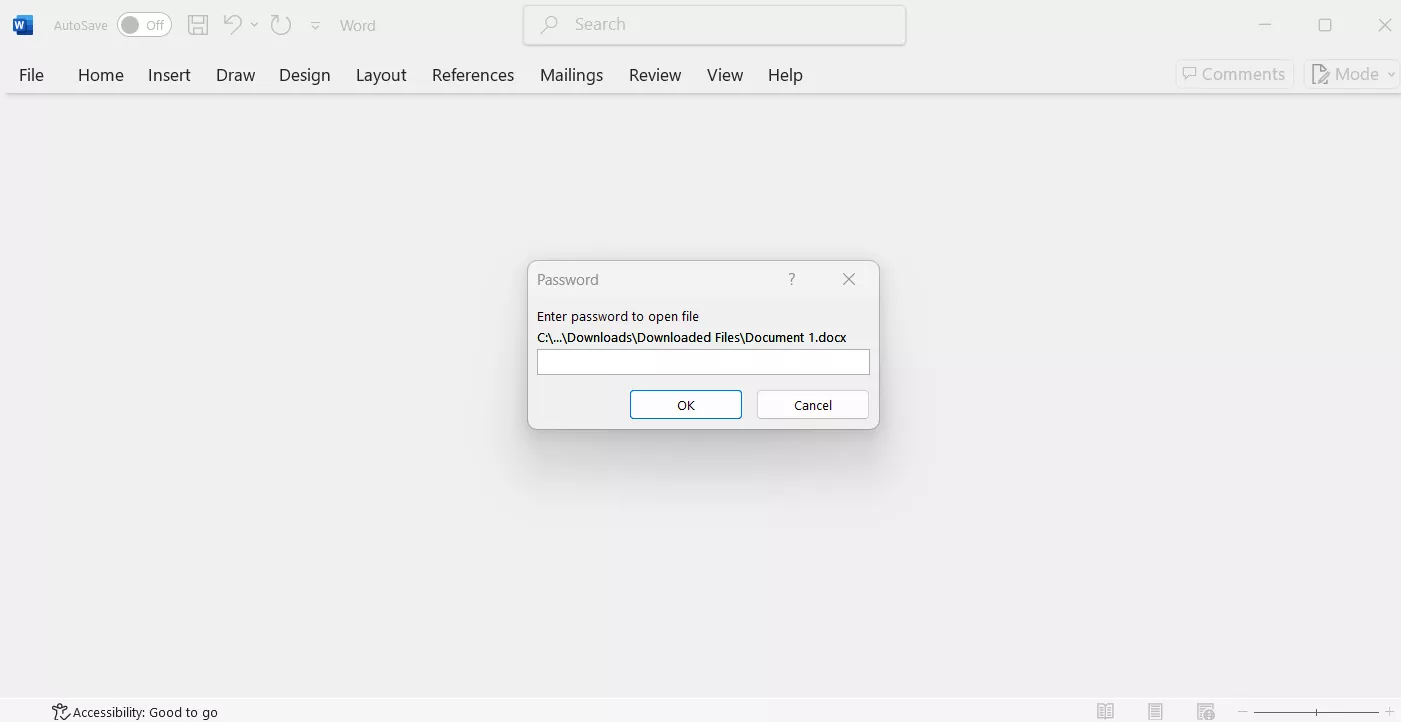Click the password dialog help question mark
This screenshot has height=722, width=1401.
pos(791,279)
